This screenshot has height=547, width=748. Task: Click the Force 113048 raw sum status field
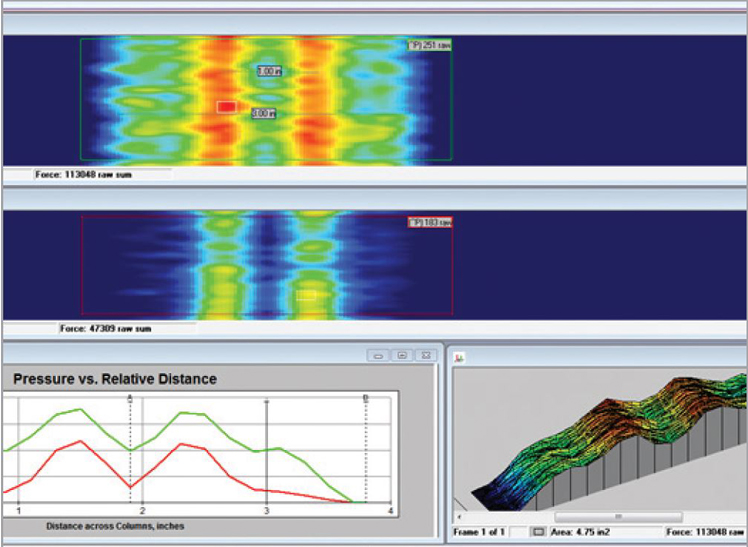(83, 174)
